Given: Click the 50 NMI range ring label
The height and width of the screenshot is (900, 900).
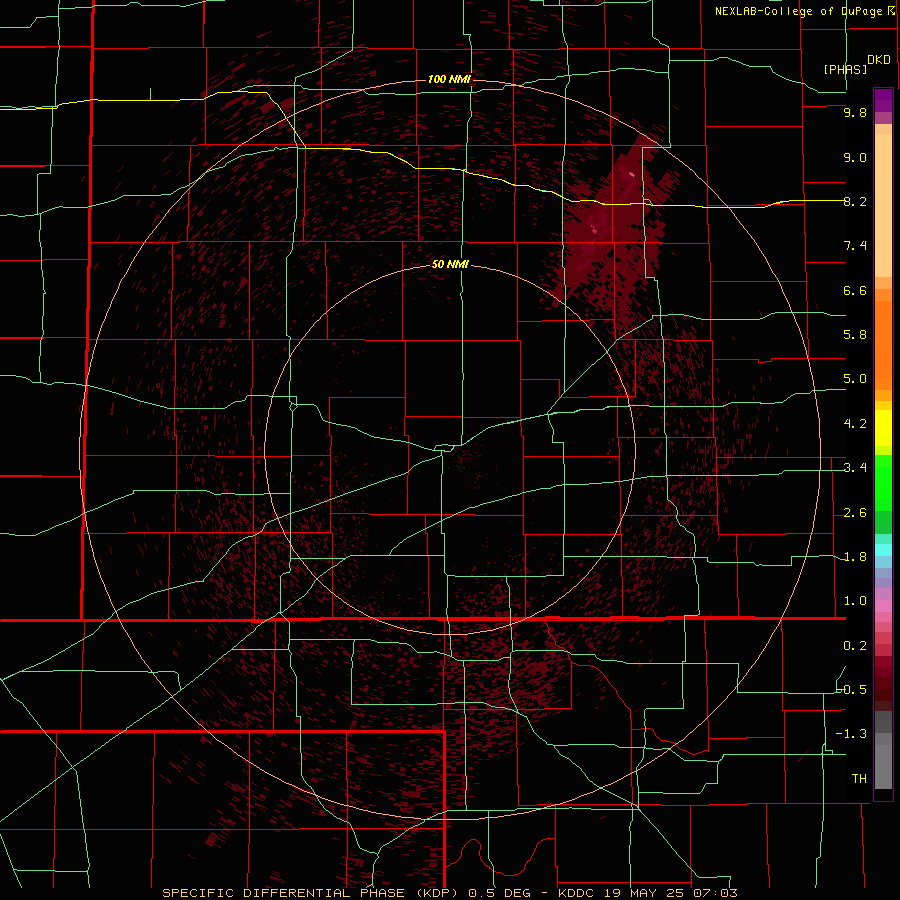Looking at the screenshot, I should (x=450, y=265).
